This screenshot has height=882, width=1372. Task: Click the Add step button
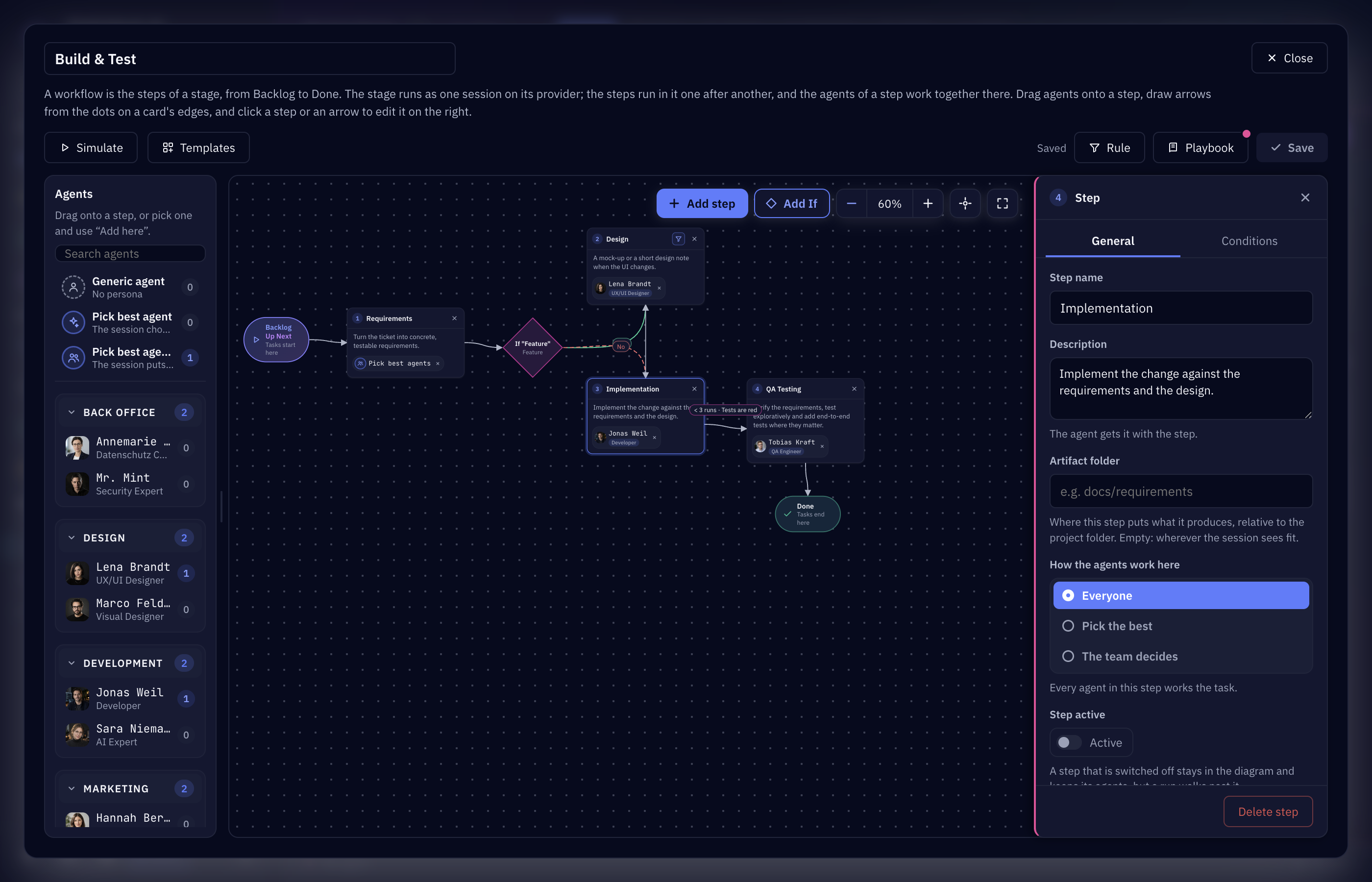[702, 203]
